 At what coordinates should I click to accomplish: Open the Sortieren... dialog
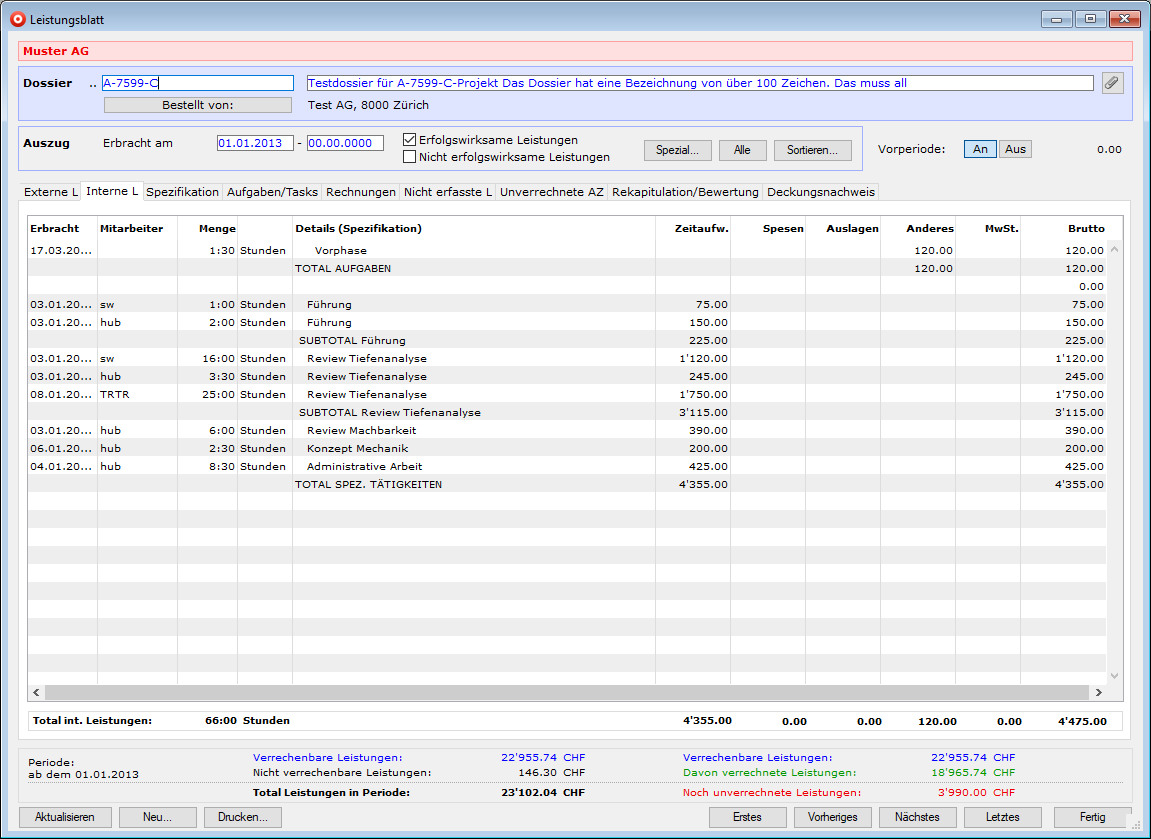coord(812,150)
